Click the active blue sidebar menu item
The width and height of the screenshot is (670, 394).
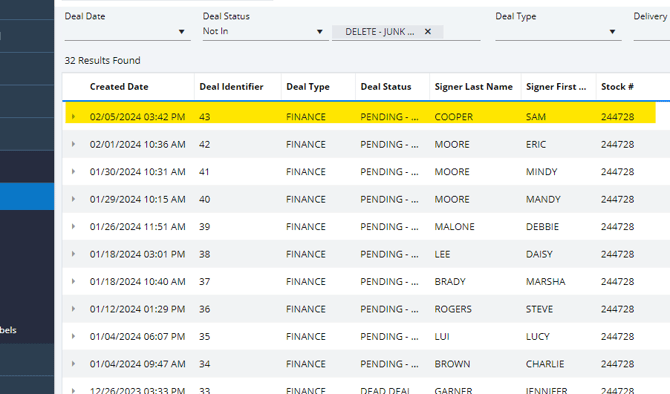point(27,197)
